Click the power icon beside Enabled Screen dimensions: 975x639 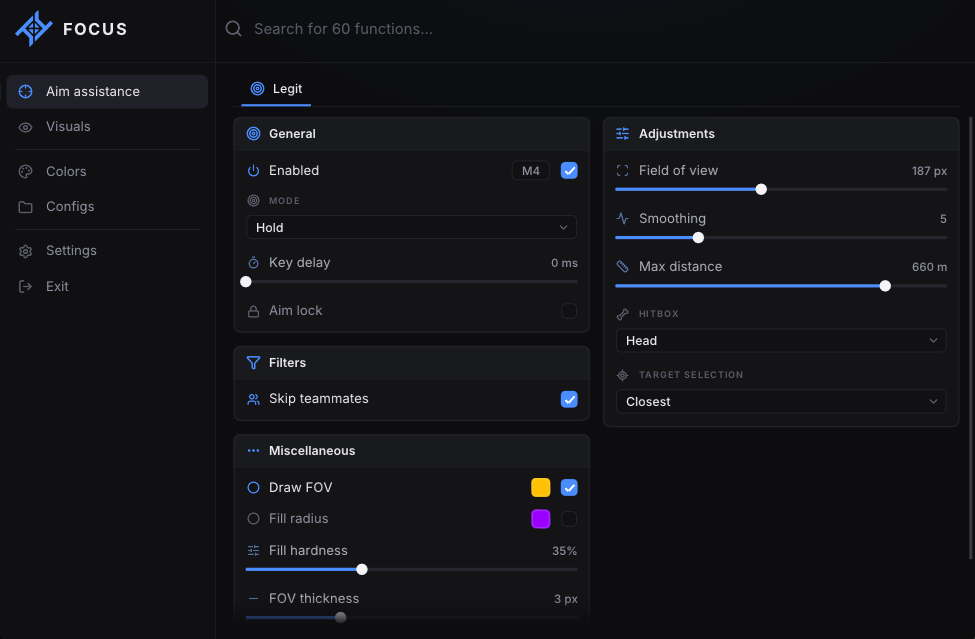tap(253, 170)
